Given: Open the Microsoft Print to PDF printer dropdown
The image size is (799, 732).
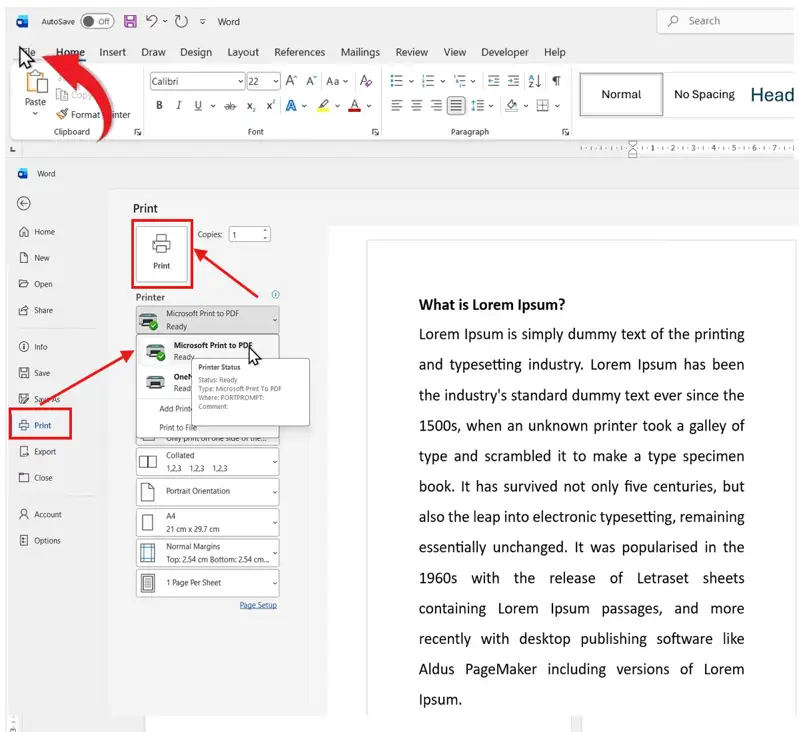Looking at the screenshot, I should pyautogui.click(x=207, y=319).
